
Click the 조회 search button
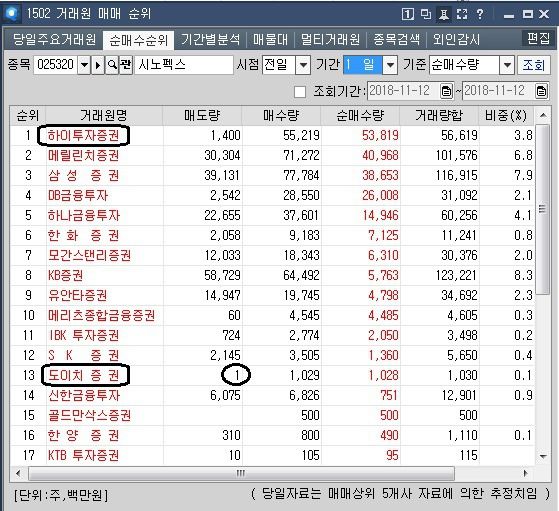click(534, 65)
